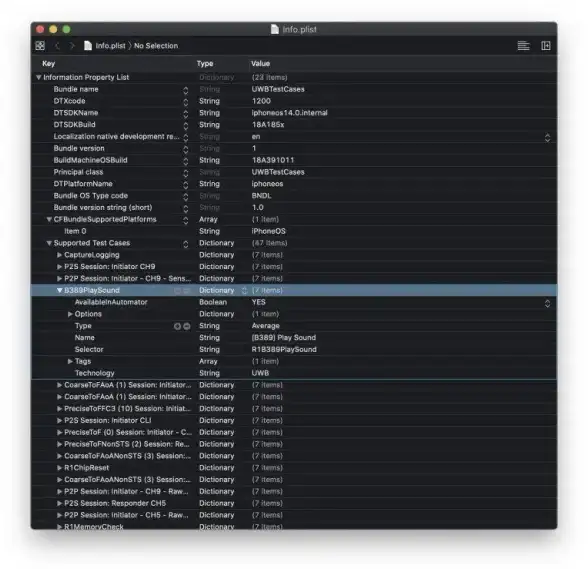Open the related items grid icon
This screenshot has height=569, width=588.
click(40, 46)
